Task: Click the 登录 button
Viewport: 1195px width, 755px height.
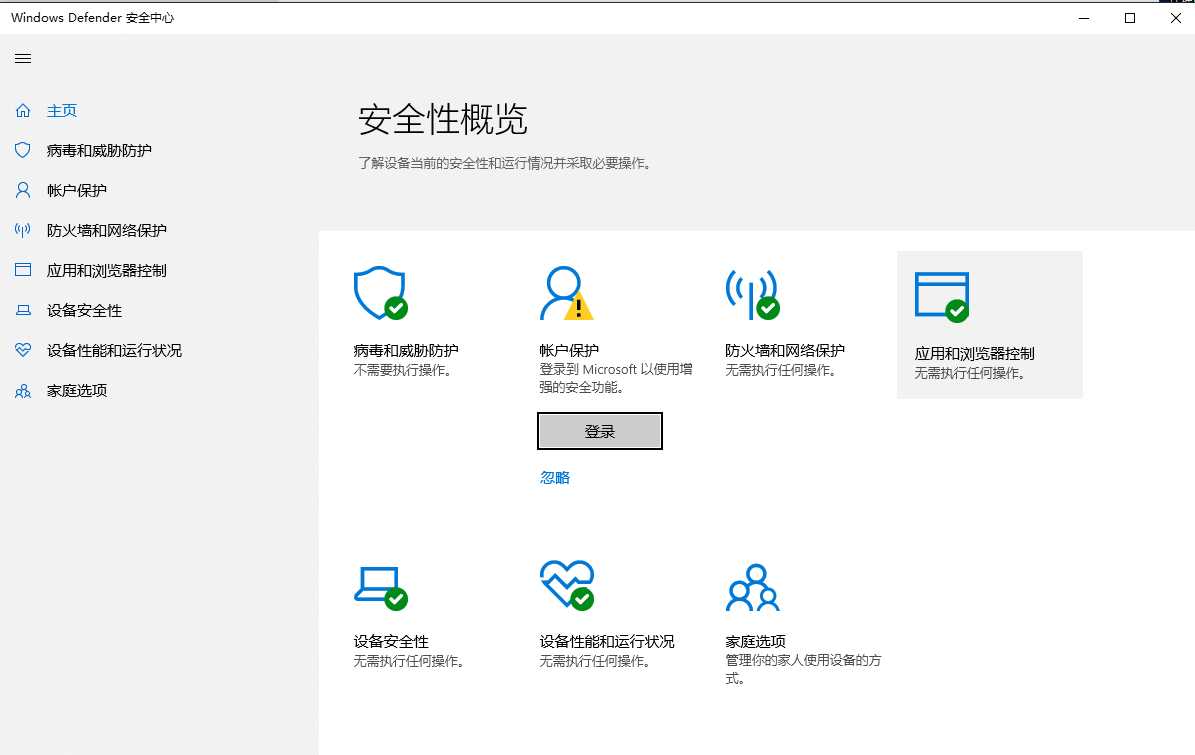Action: (x=600, y=431)
